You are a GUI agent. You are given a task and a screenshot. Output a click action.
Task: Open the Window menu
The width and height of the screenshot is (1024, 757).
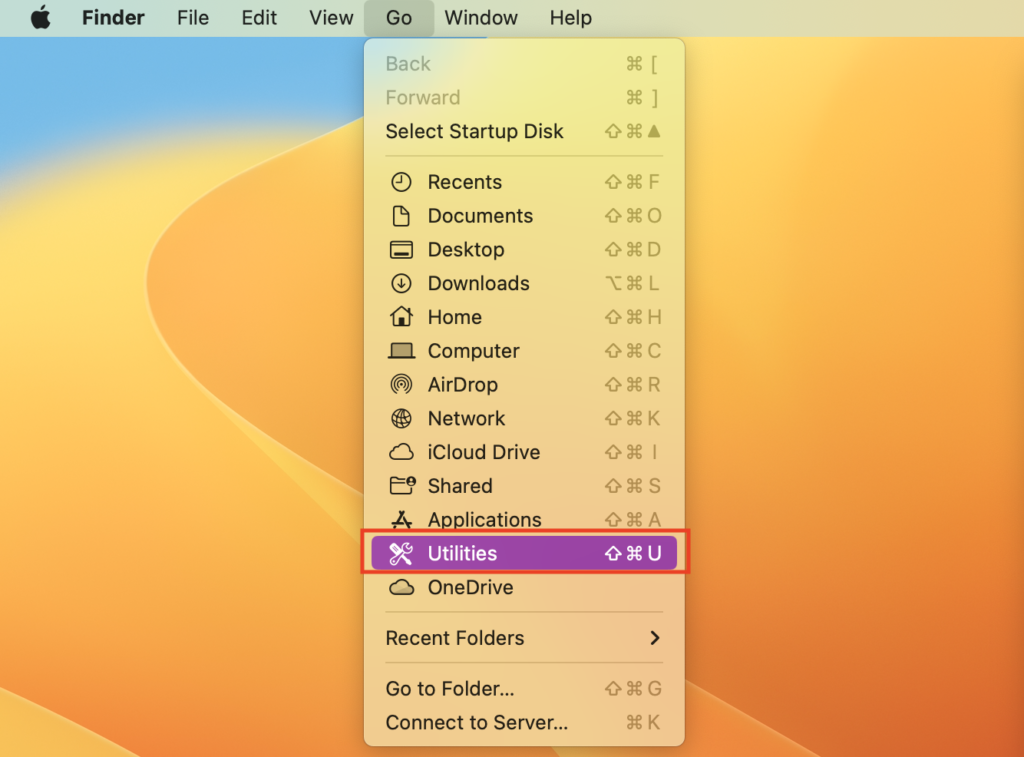coord(481,18)
